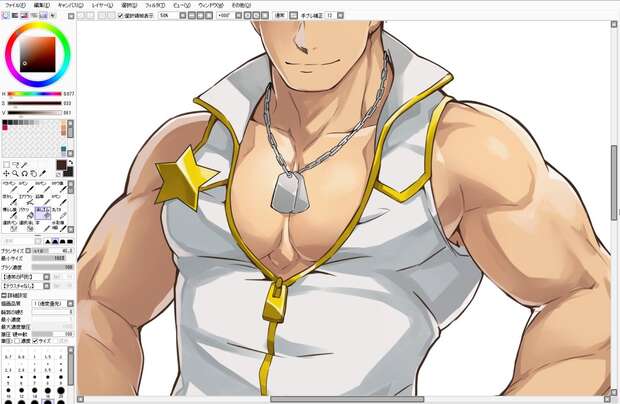The height and width of the screenshot is (404, 620).
Task: Open the File menu
Action: point(15,6)
